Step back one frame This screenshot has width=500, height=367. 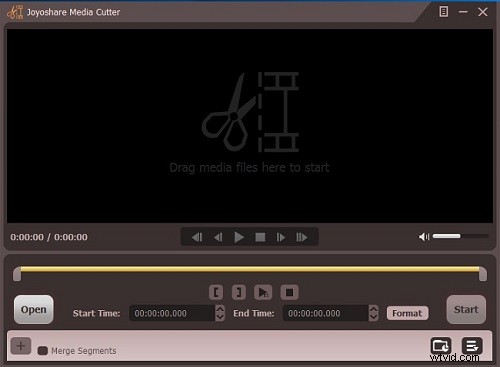point(218,237)
